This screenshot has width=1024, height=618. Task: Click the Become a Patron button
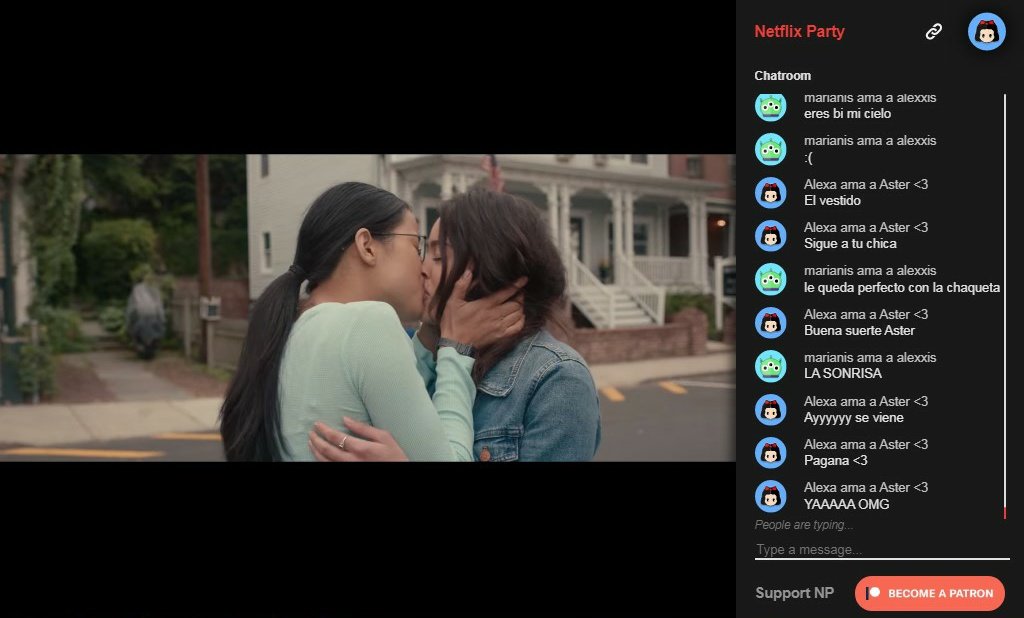coord(929,593)
